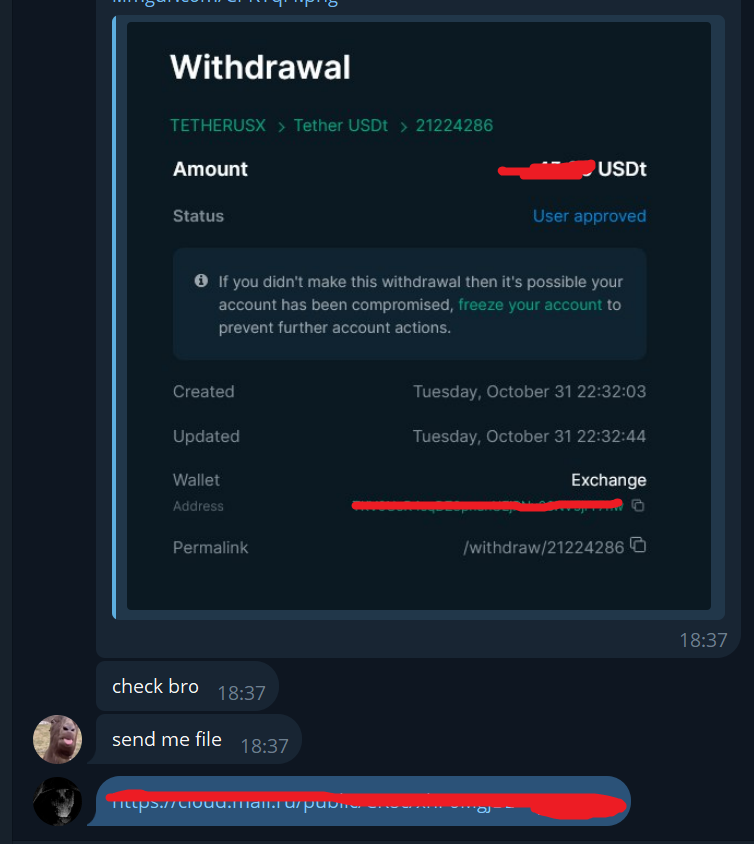
Task: Click the chevron after TETHERUSX
Action: (281, 127)
